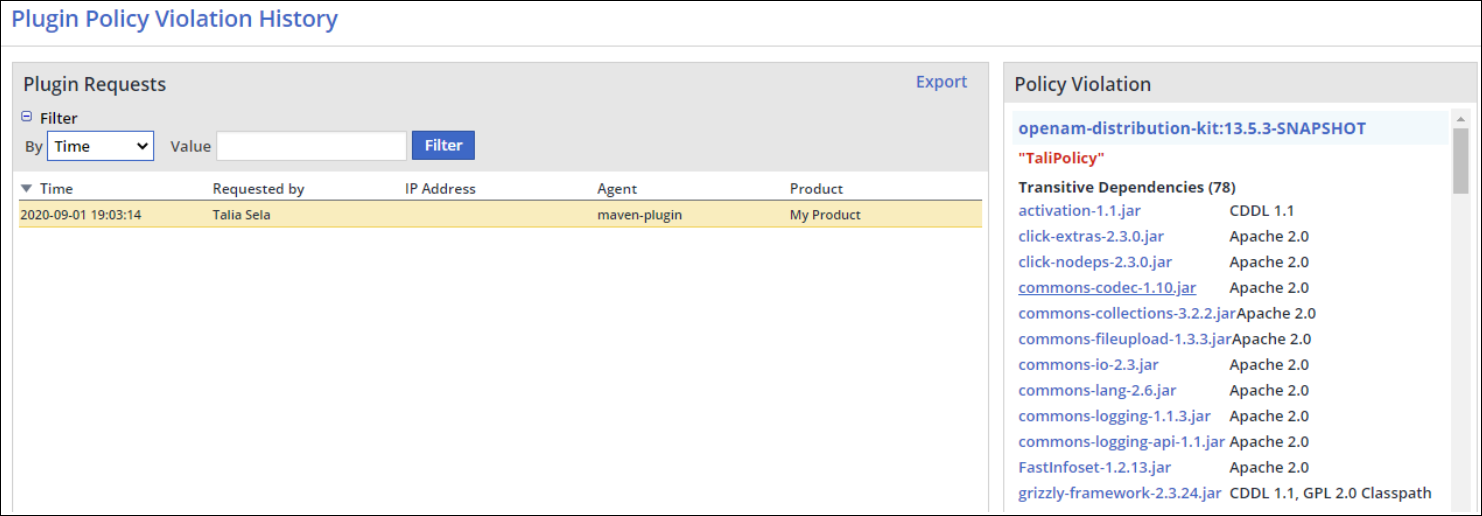Click the filter Value text field
The height and width of the screenshot is (516, 1482).
311,146
